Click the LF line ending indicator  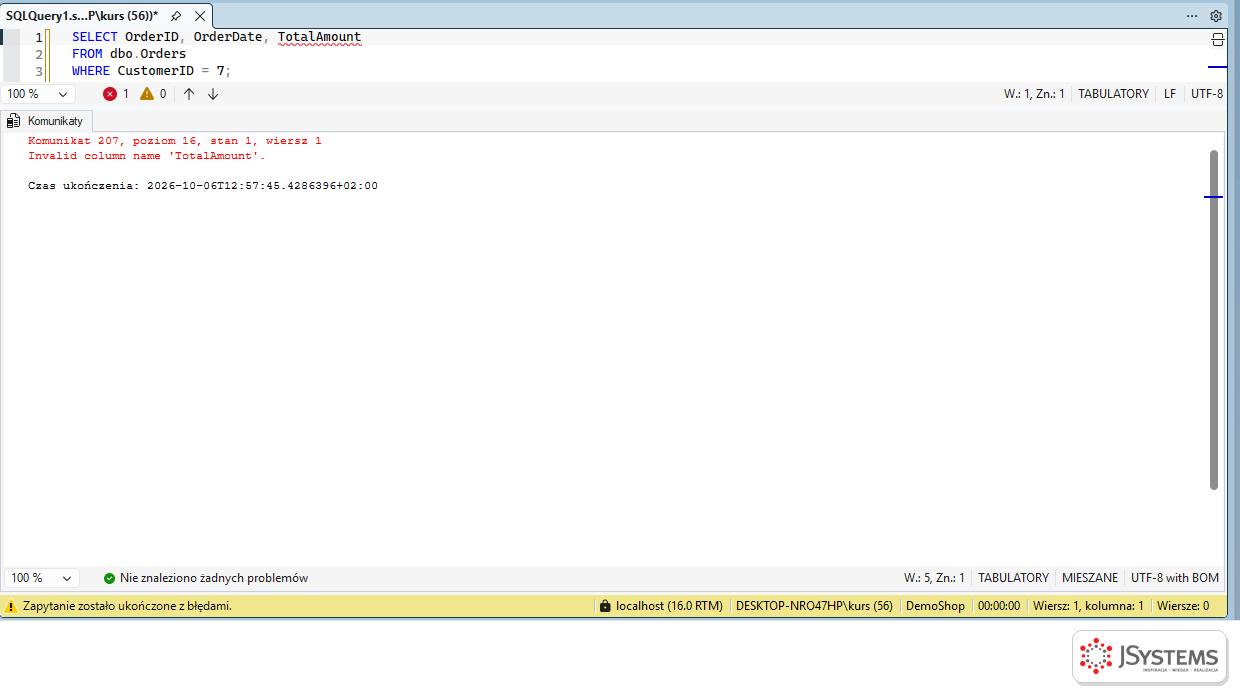[x=1170, y=94]
